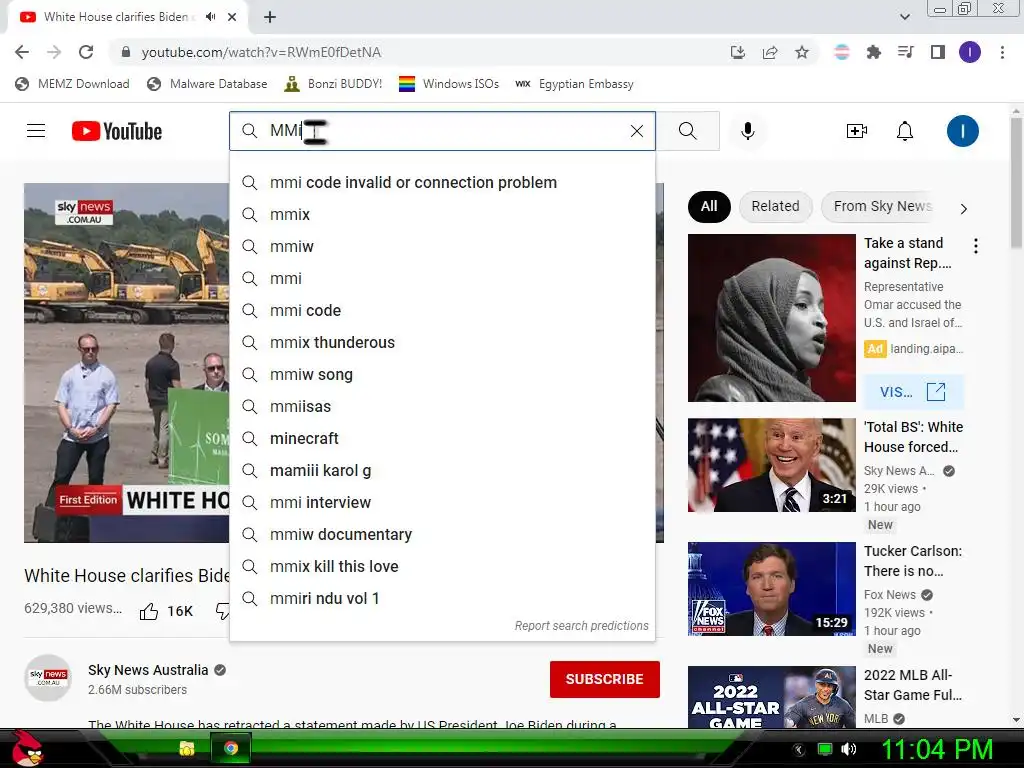This screenshot has height=768, width=1024.
Task: Click the install/download page icon in address bar
Action: click(x=738, y=52)
